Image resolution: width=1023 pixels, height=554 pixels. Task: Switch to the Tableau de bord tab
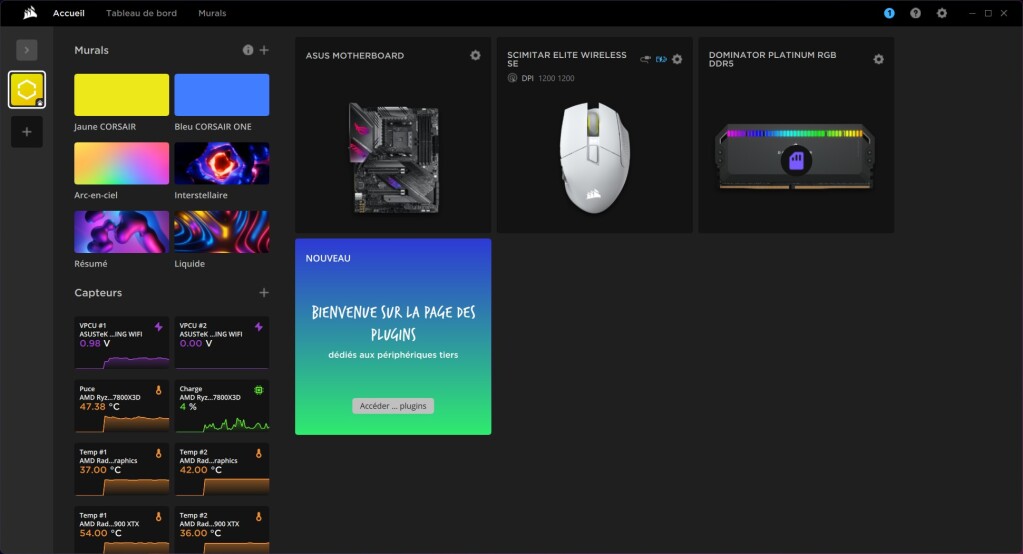pyautogui.click(x=141, y=13)
